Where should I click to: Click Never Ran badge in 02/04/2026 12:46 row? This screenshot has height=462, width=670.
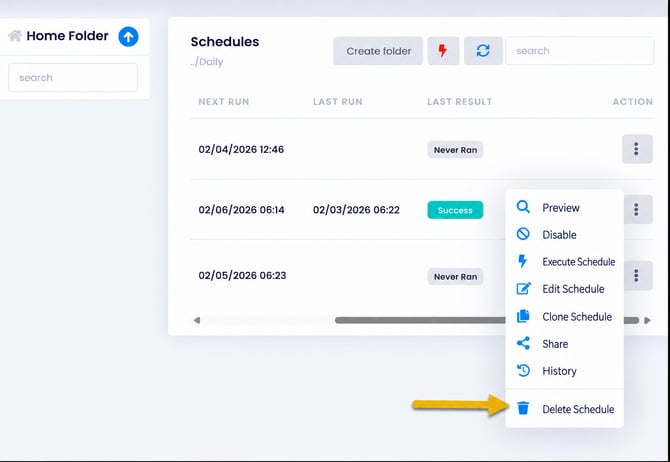coord(455,150)
